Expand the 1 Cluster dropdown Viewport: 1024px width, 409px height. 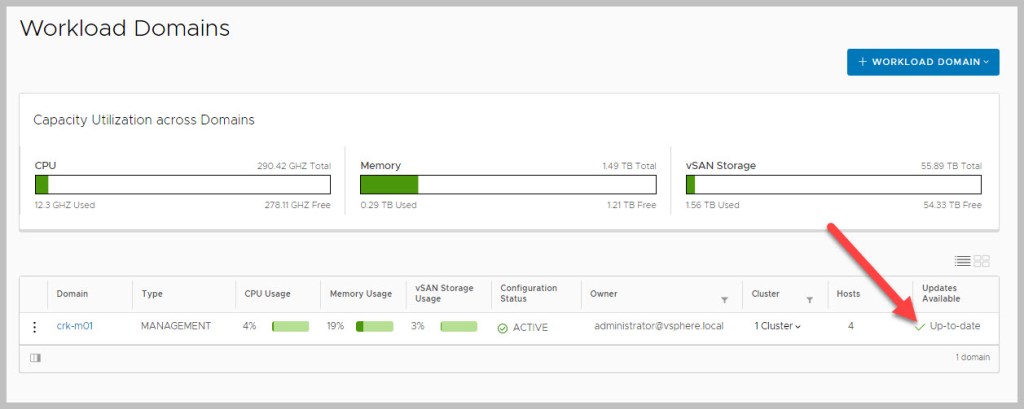click(778, 327)
